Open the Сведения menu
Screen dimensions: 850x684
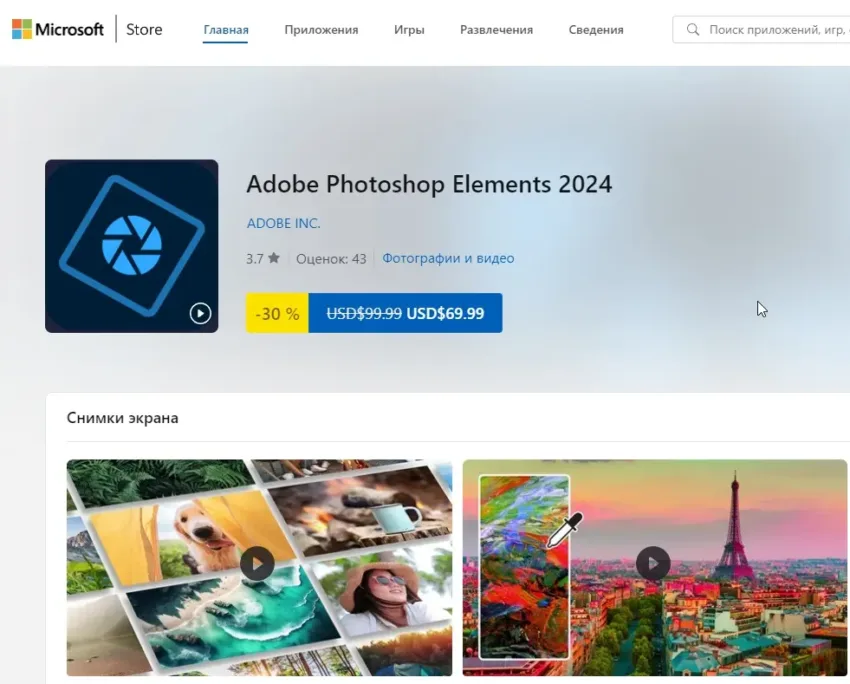pos(596,30)
